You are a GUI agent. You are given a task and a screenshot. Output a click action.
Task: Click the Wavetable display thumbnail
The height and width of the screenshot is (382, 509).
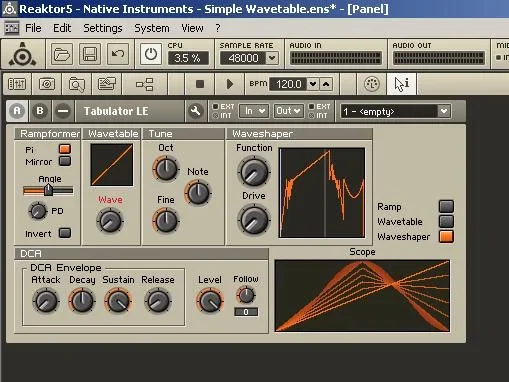pyautogui.click(x=112, y=165)
